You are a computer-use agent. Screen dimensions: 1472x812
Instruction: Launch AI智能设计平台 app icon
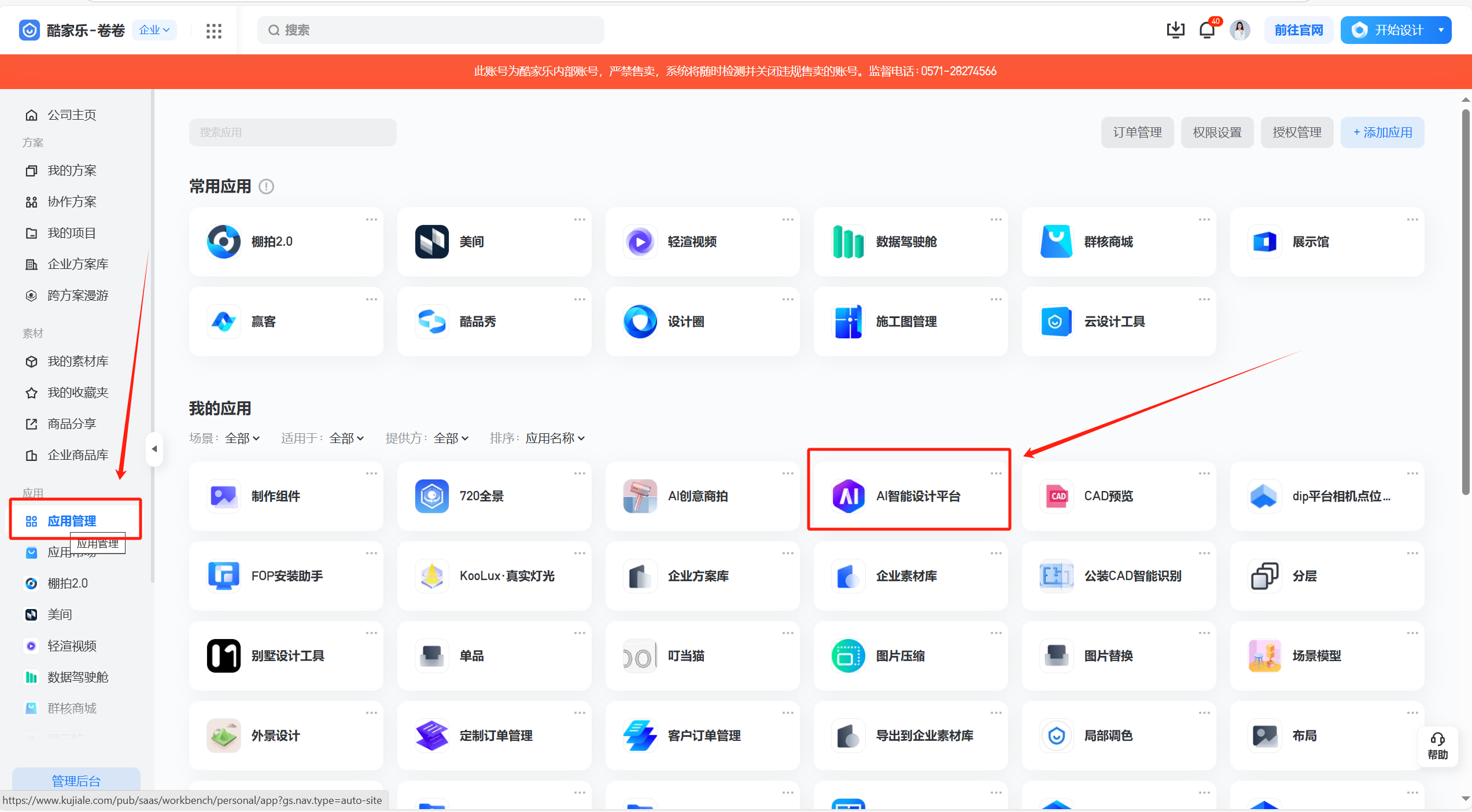pos(848,496)
